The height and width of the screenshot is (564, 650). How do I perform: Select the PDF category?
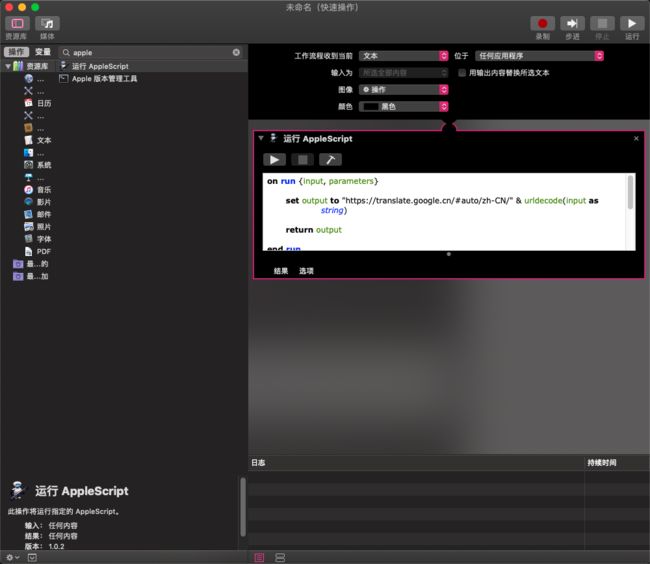click(38, 252)
